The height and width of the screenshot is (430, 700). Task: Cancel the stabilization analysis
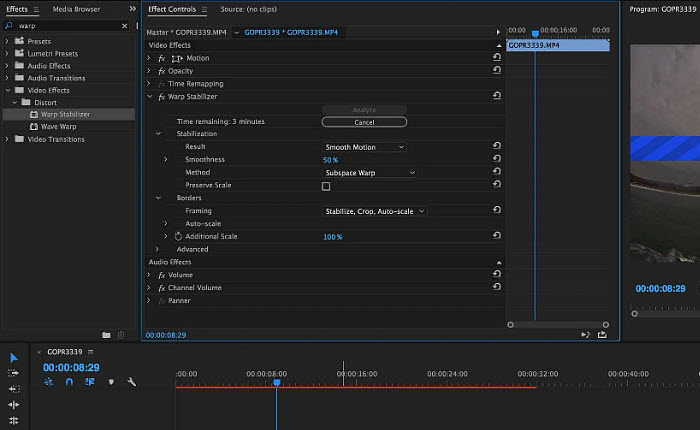pos(364,122)
